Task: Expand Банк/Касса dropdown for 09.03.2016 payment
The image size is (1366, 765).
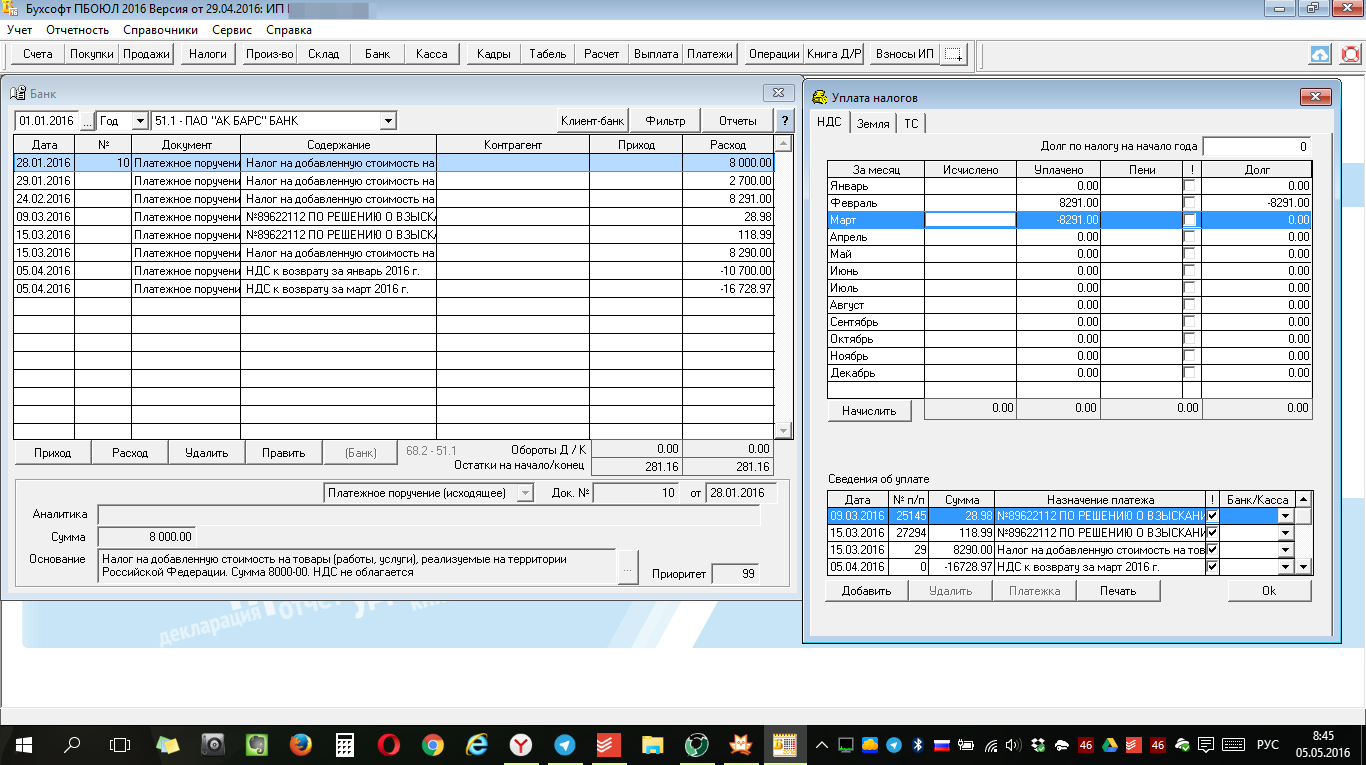Action: click(1285, 516)
